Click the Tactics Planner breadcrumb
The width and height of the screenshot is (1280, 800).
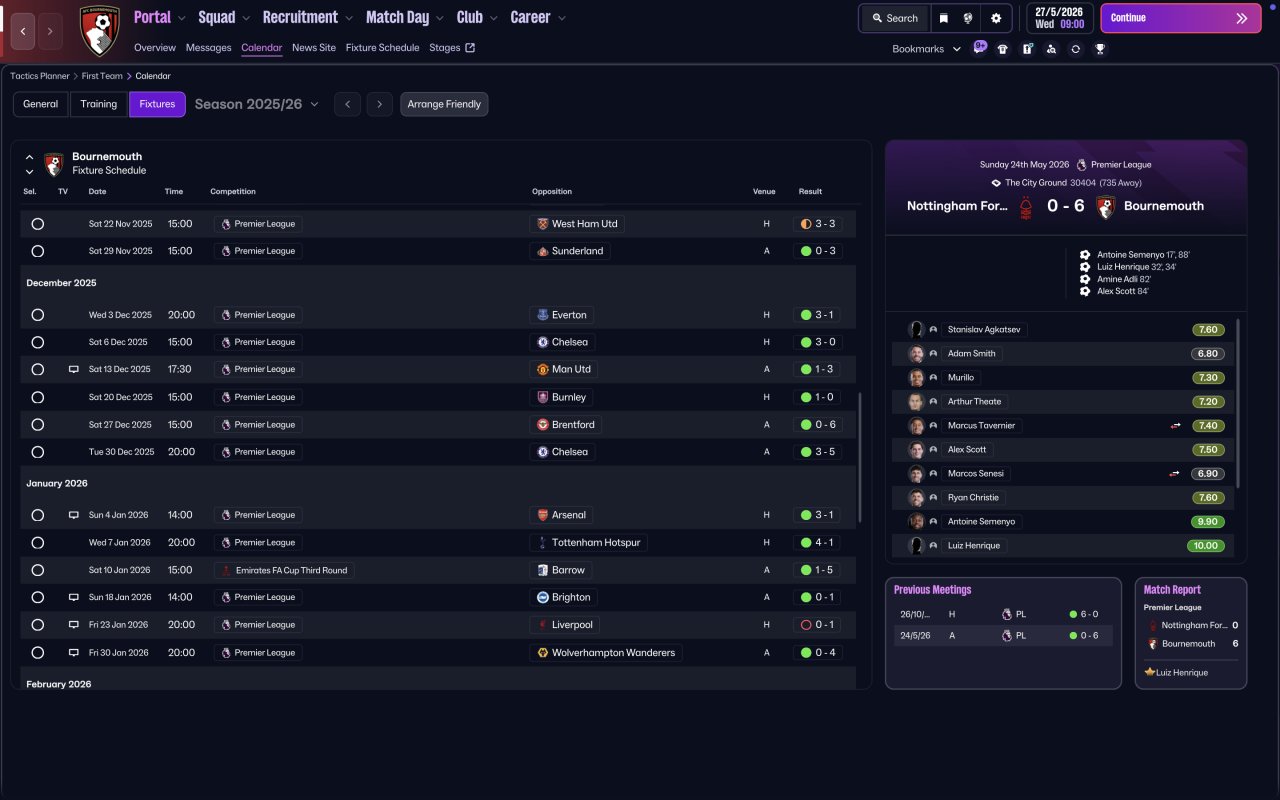coord(40,76)
